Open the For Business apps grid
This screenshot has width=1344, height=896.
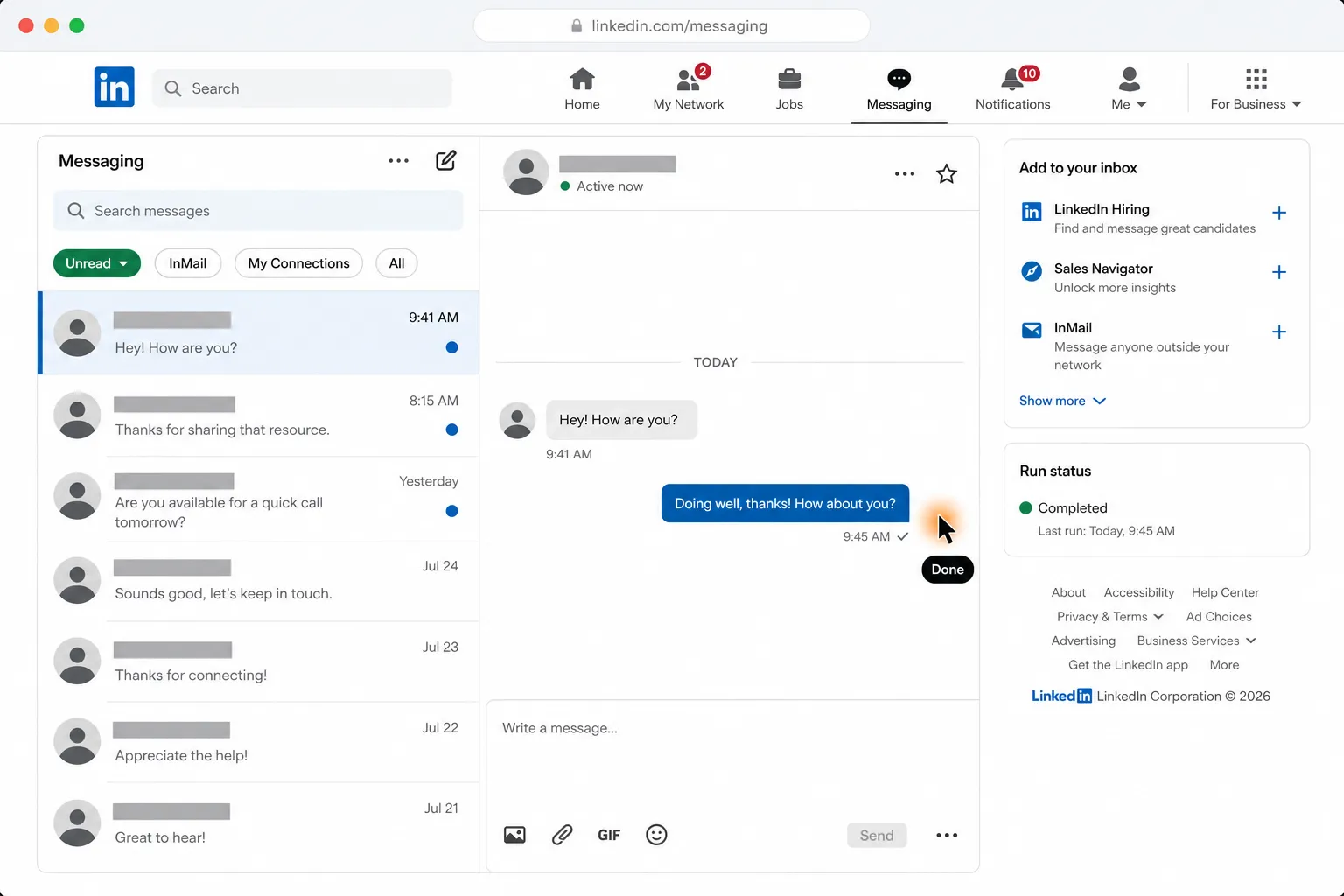pyautogui.click(x=1256, y=89)
